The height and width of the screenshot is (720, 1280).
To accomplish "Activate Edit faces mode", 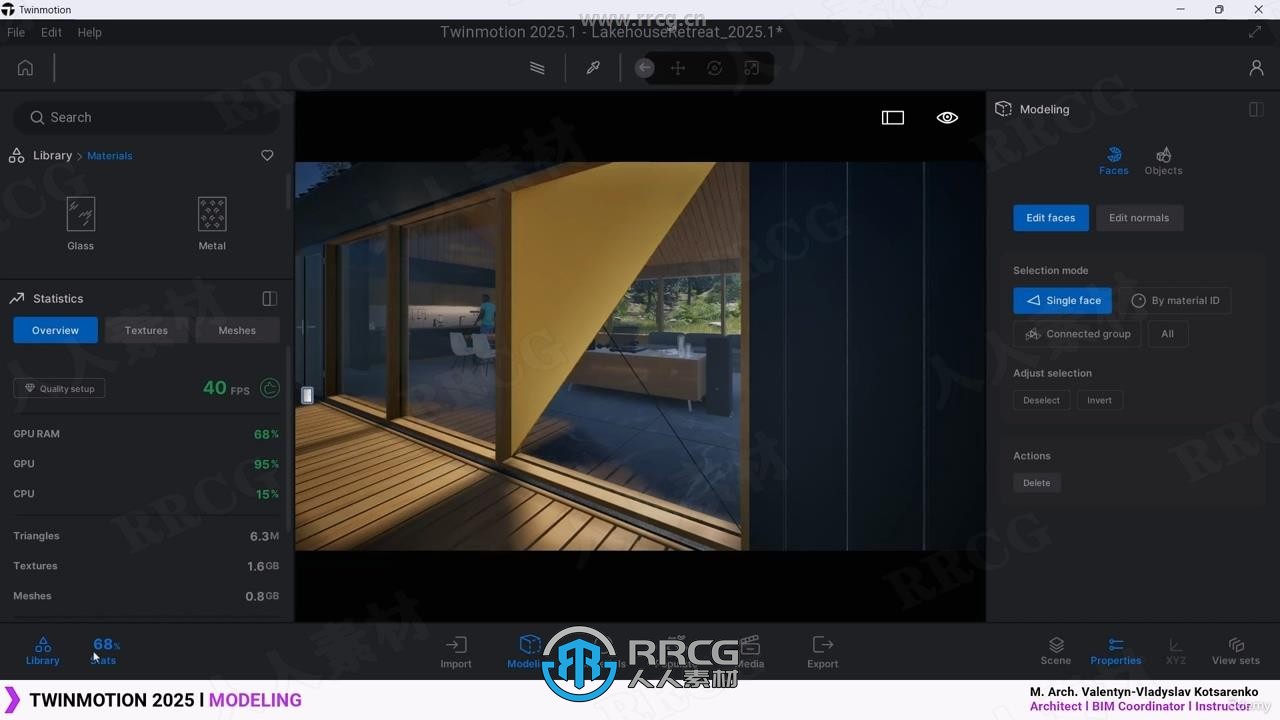I will 1051,218.
